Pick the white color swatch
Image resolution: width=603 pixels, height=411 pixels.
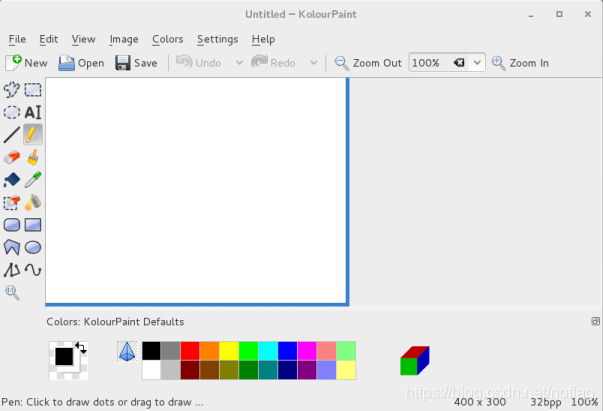coord(152,370)
